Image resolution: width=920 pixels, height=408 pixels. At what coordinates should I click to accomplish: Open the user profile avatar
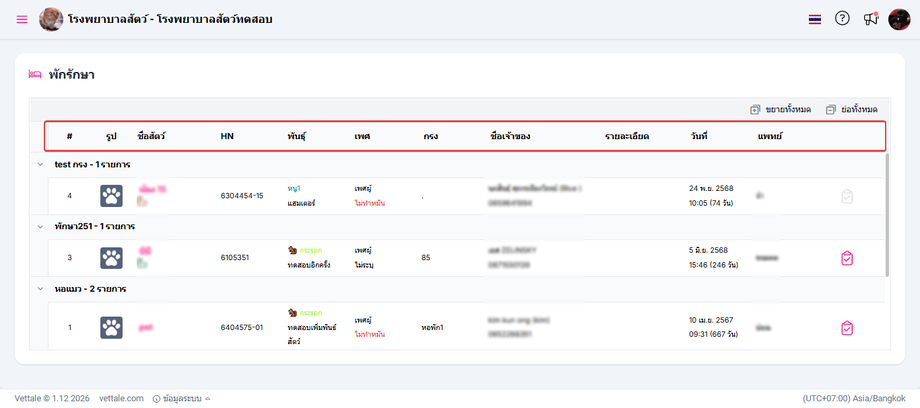pos(899,19)
